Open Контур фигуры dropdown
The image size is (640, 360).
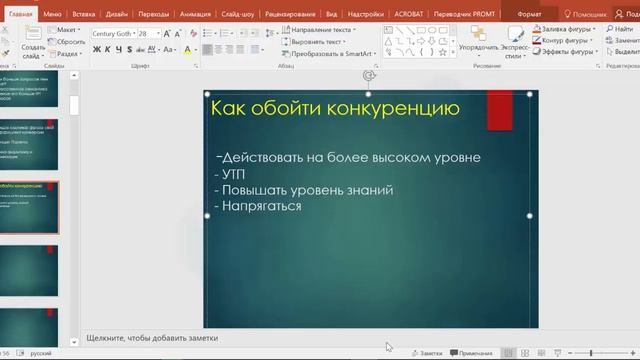[x=563, y=40]
